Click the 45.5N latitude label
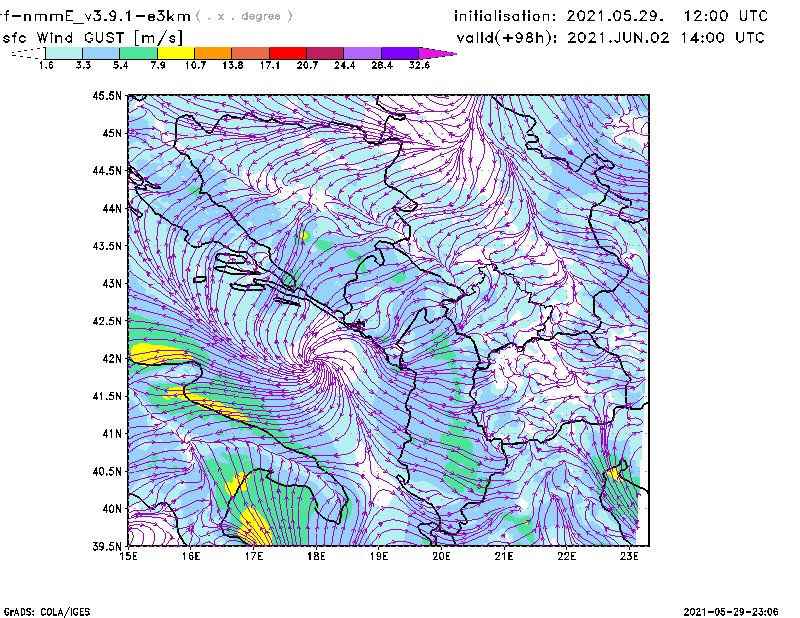 pos(107,95)
